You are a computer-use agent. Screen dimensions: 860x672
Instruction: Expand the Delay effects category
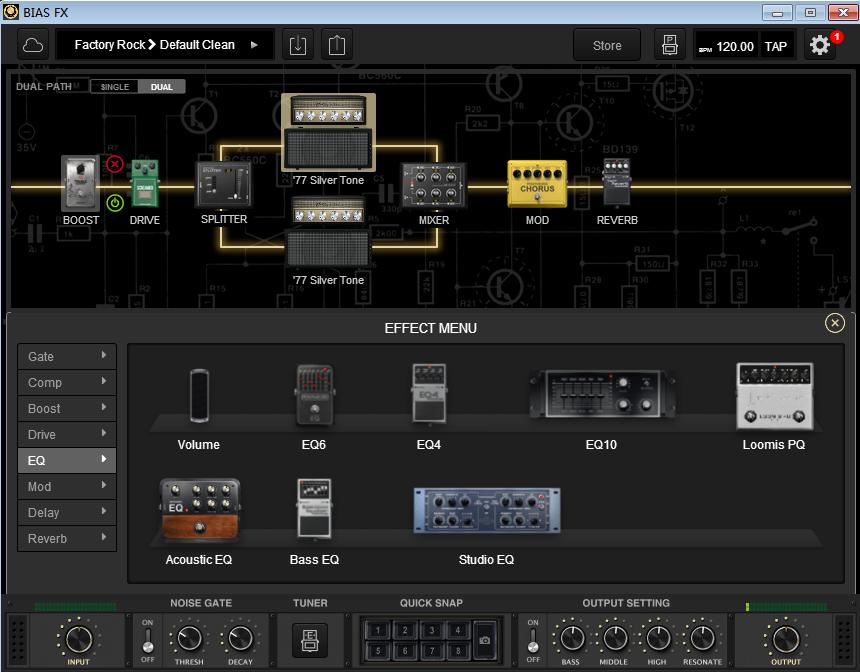(x=66, y=512)
